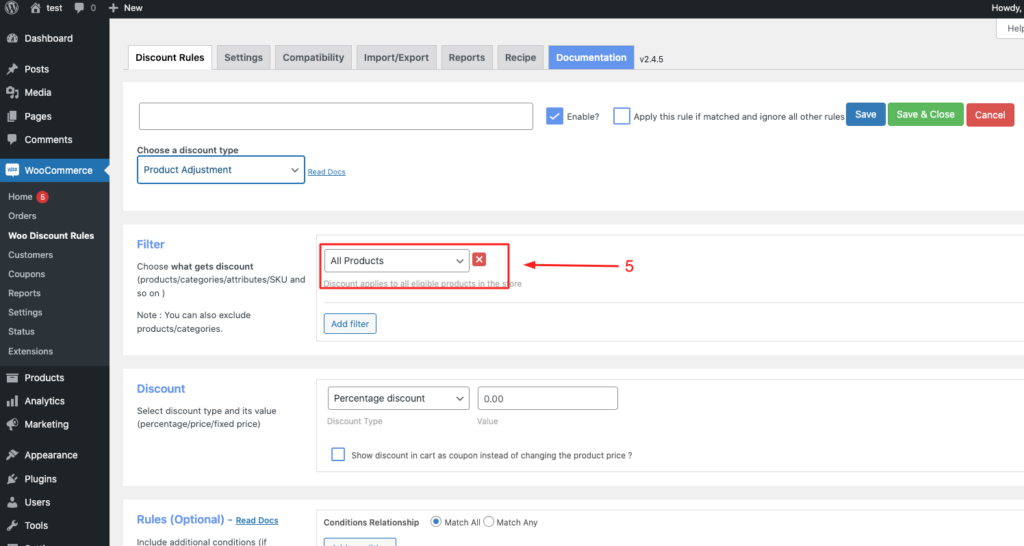Switch to the Settings tab
The width and height of the screenshot is (1024, 546).
[244, 57]
